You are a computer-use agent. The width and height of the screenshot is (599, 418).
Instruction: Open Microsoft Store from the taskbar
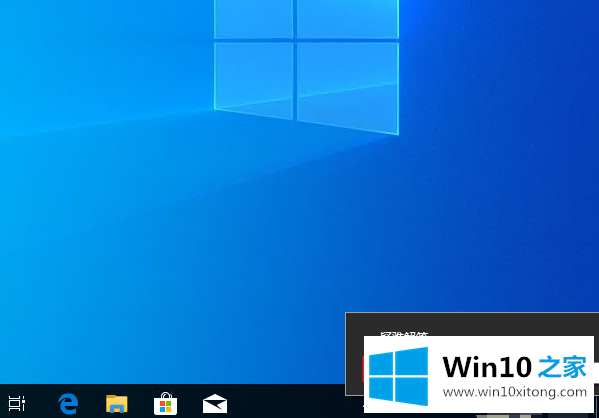(x=165, y=403)
